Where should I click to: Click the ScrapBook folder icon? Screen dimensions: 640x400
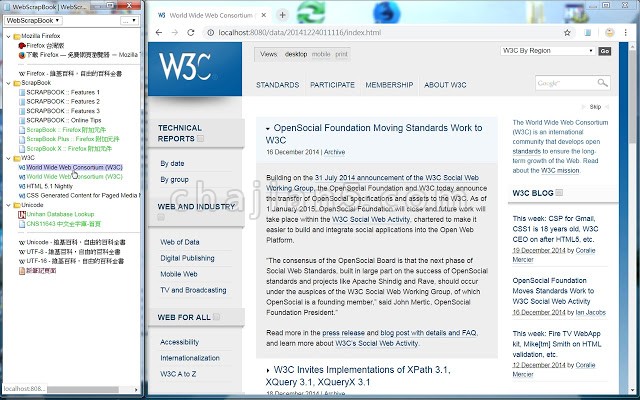coord(17,83)
